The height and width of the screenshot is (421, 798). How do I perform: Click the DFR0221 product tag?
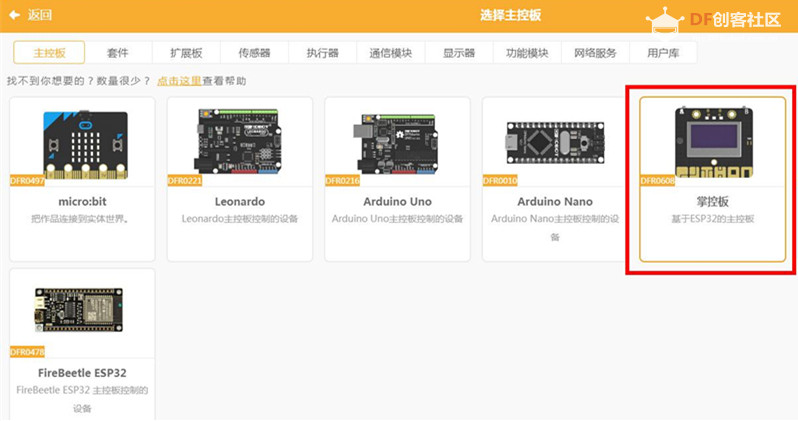185,181
